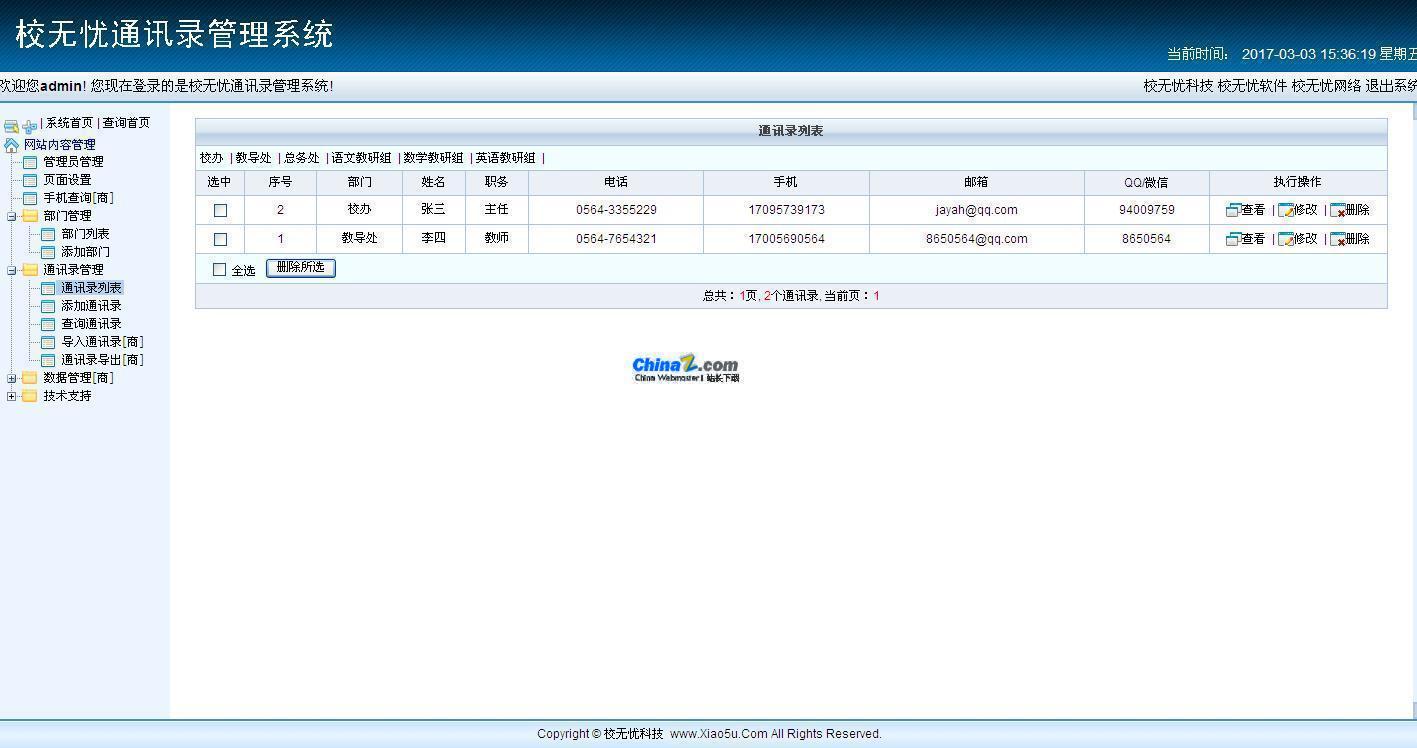The height and width of the screenshot is (748, 1417).
Task: Tick the checkbox in 张三's row
Action: (220, 210)
